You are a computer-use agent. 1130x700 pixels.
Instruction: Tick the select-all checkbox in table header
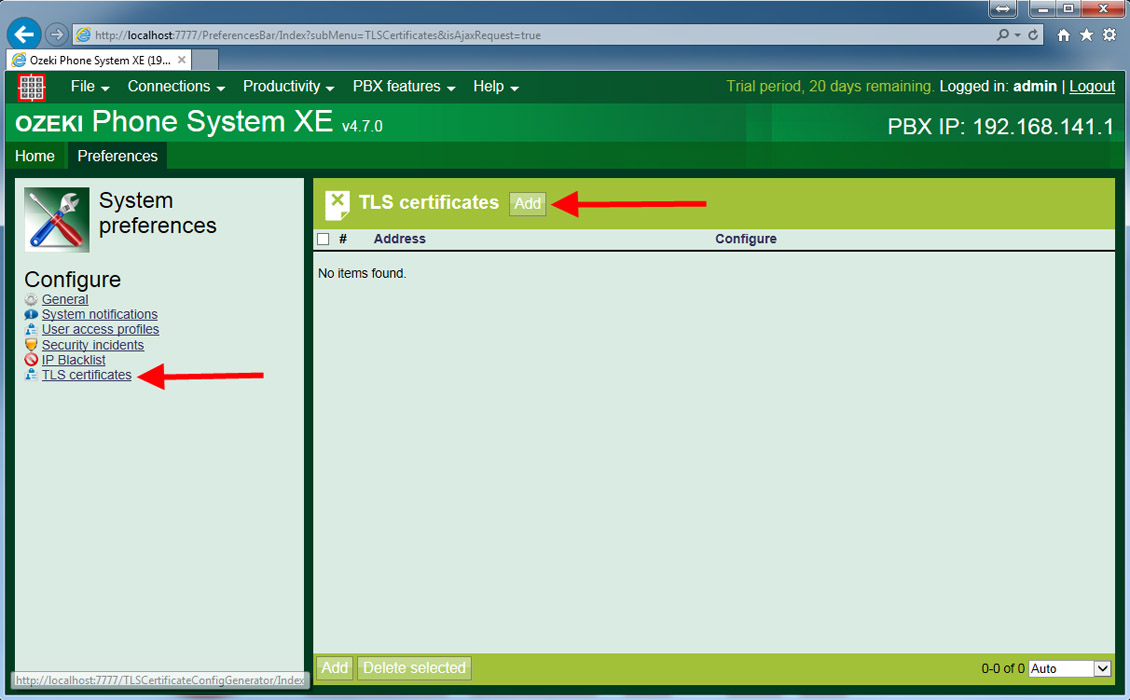click(324, 239)
